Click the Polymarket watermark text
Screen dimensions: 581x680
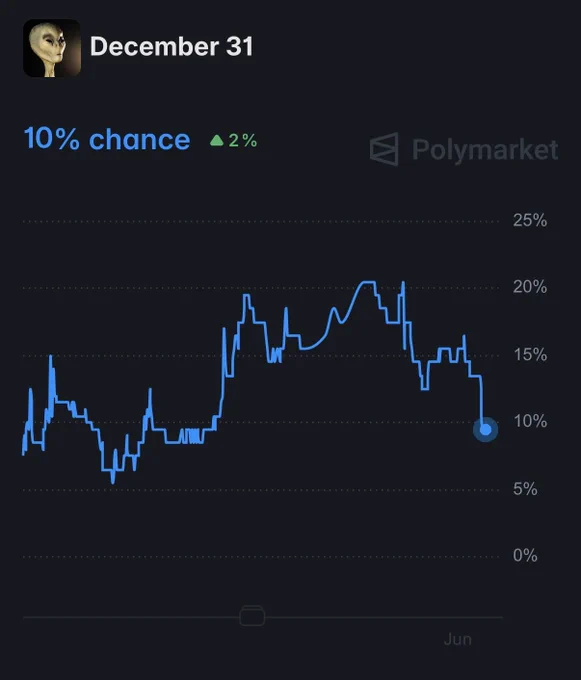click(x=485, y=150)
